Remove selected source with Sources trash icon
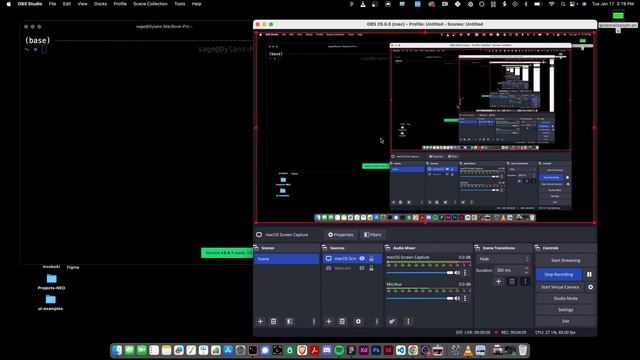 [342, 321]
